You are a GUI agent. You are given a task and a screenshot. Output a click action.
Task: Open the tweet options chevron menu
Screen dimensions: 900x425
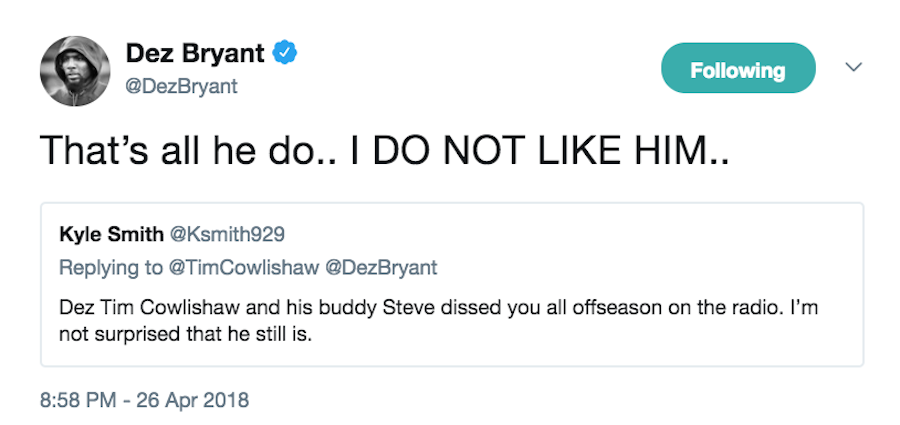point(853,68)
